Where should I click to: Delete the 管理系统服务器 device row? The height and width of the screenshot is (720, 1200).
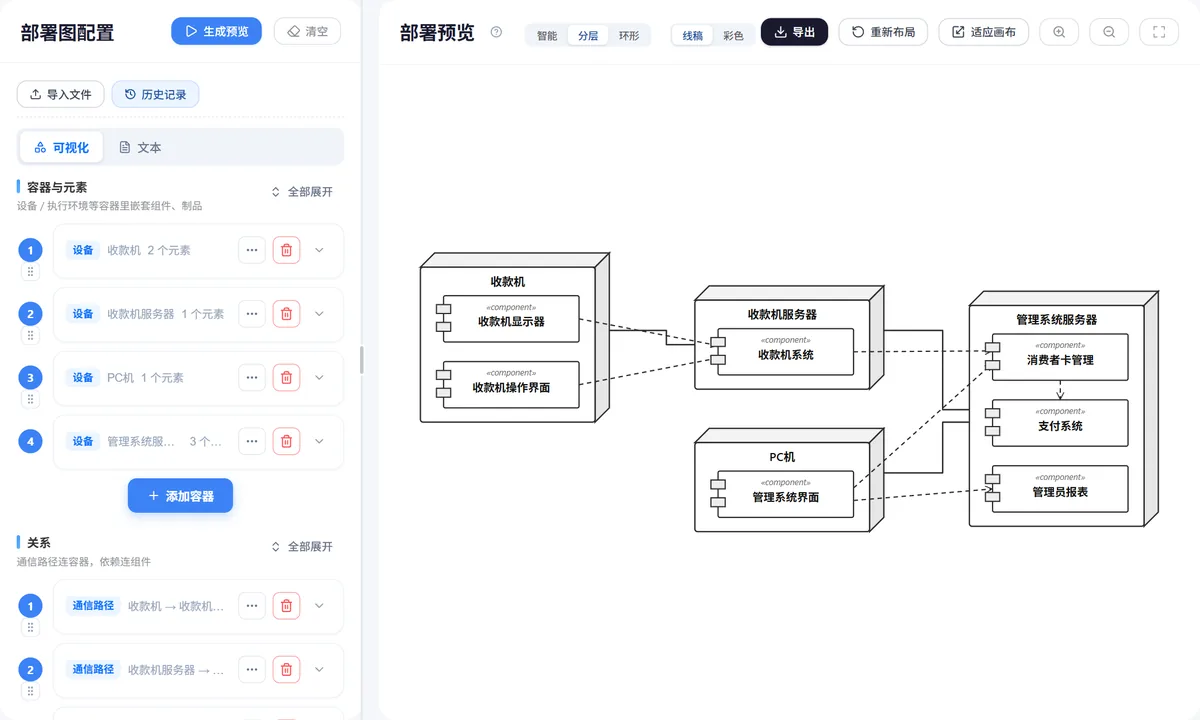(286, 441)
